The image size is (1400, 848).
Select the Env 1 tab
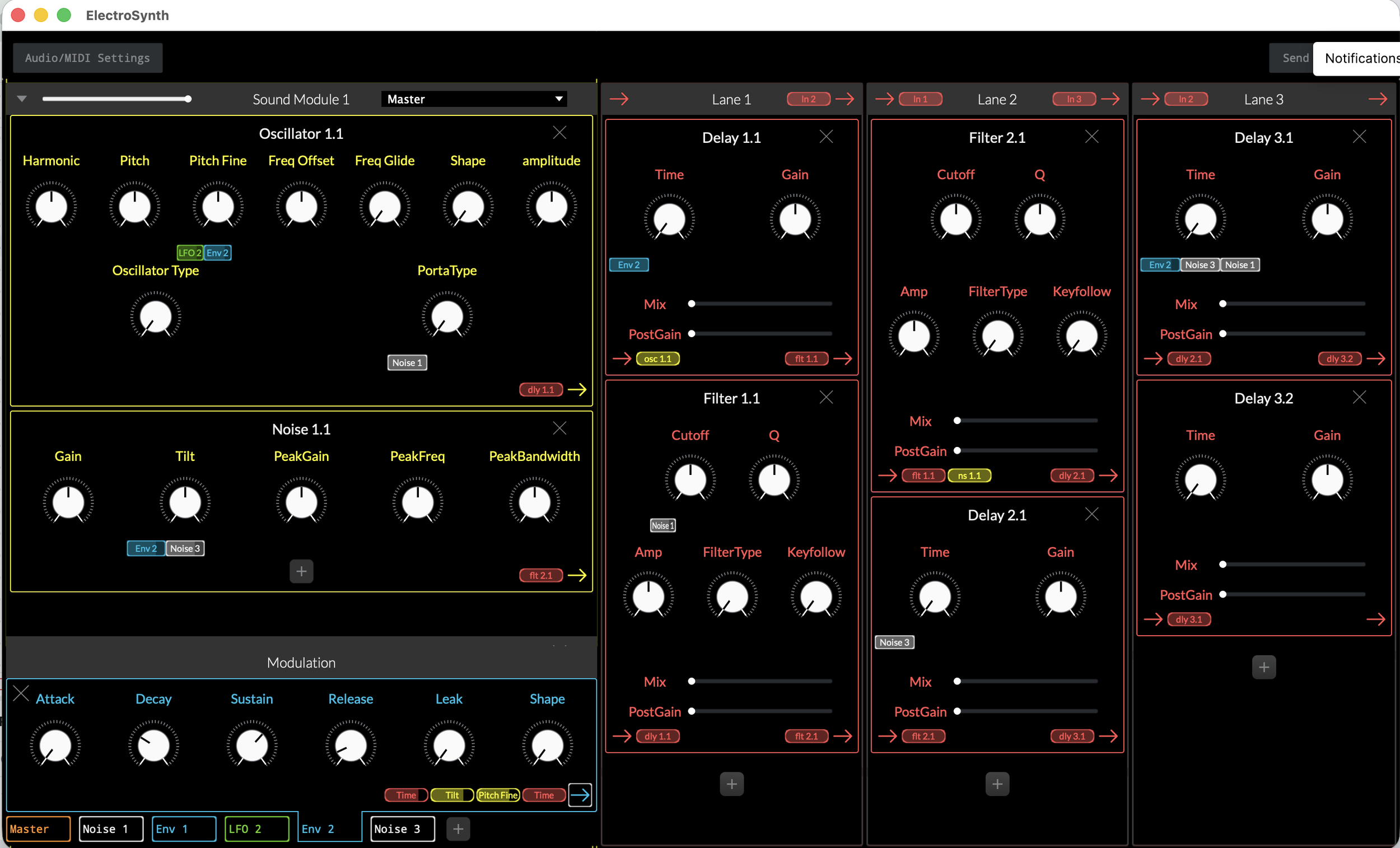tap(184, 828)
